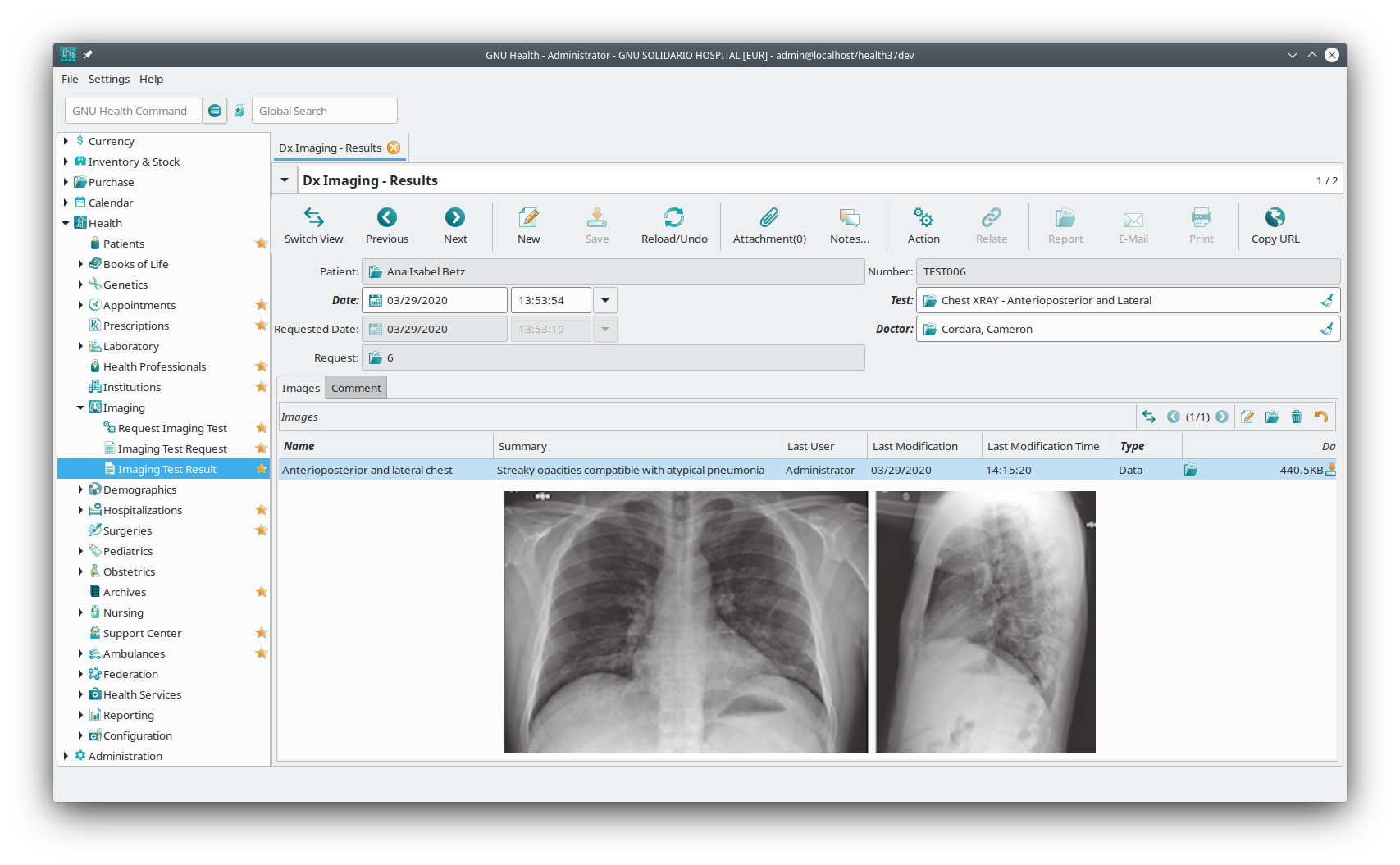Expand the Laboratory tree section
This screenshot has width=1400, height=865.
(x=79, y=345)
